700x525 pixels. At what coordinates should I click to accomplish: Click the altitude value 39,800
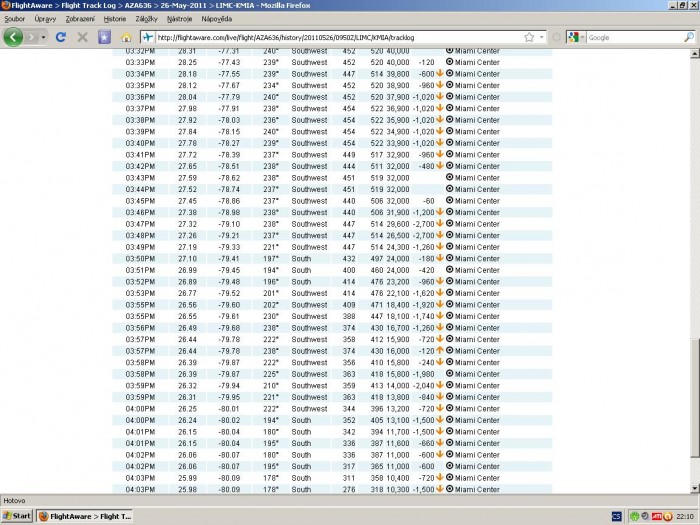click(398, 74)
